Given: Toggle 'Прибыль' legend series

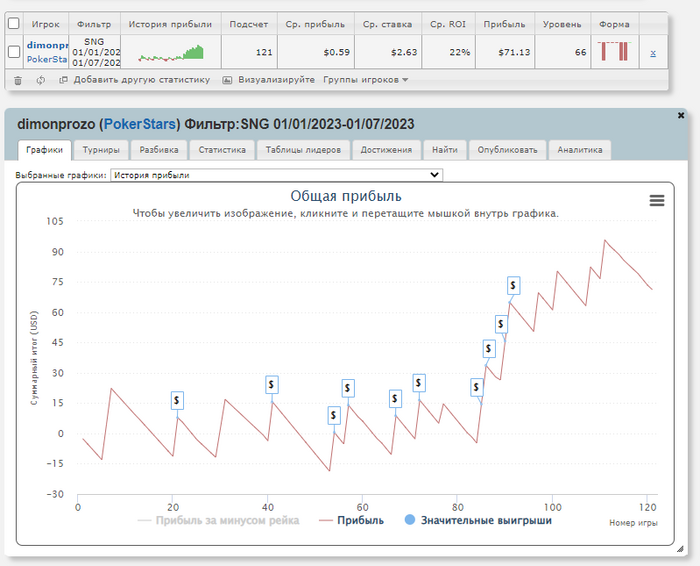Looking at the screenshot, I should pos(352,520).
